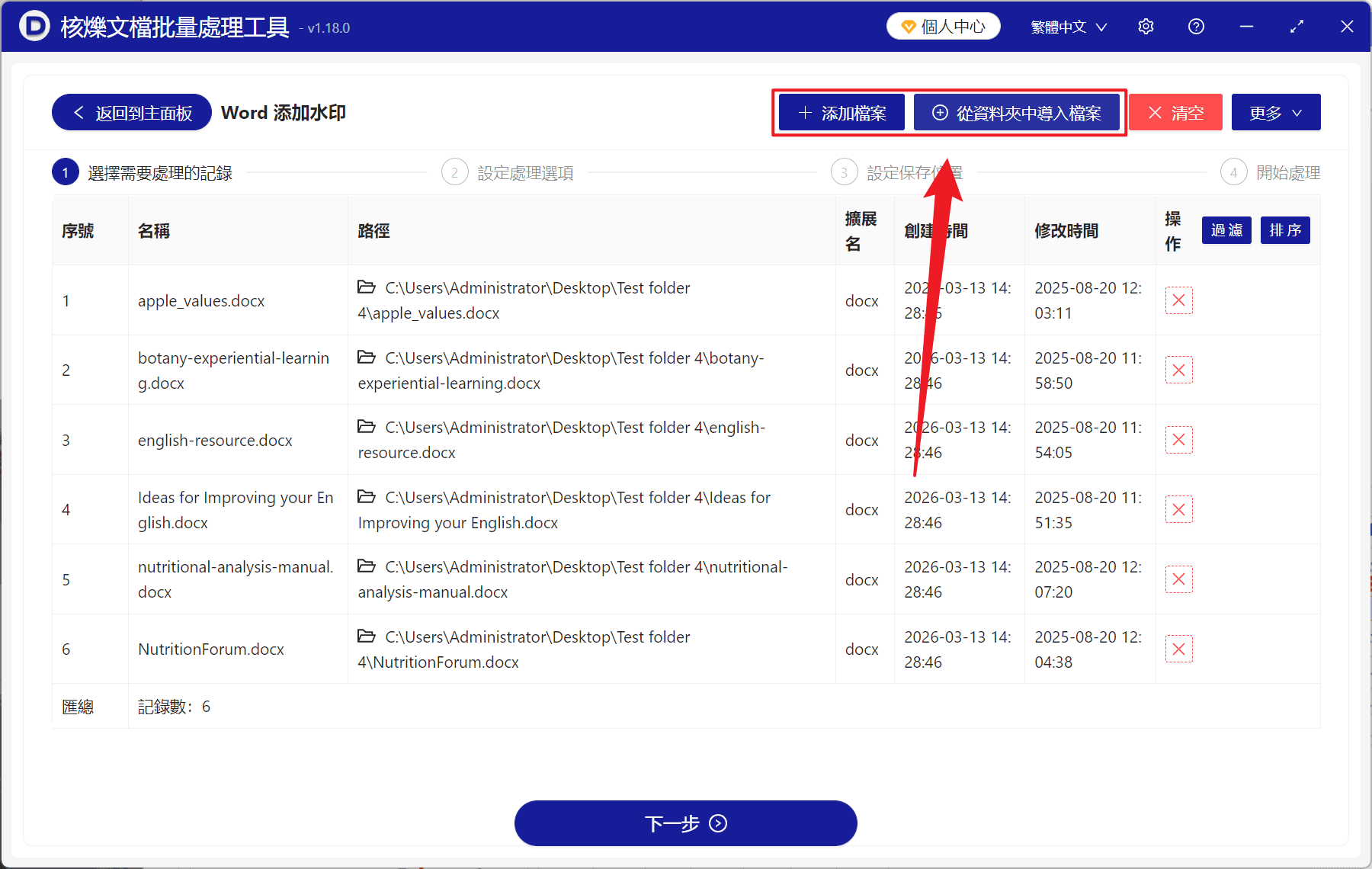Click the help question mark icon

(x=1195, y=26)
